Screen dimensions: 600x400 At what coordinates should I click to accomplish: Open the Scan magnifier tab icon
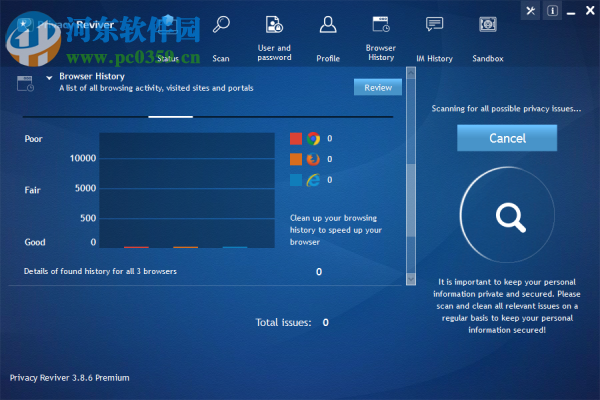tap(221, 24)
